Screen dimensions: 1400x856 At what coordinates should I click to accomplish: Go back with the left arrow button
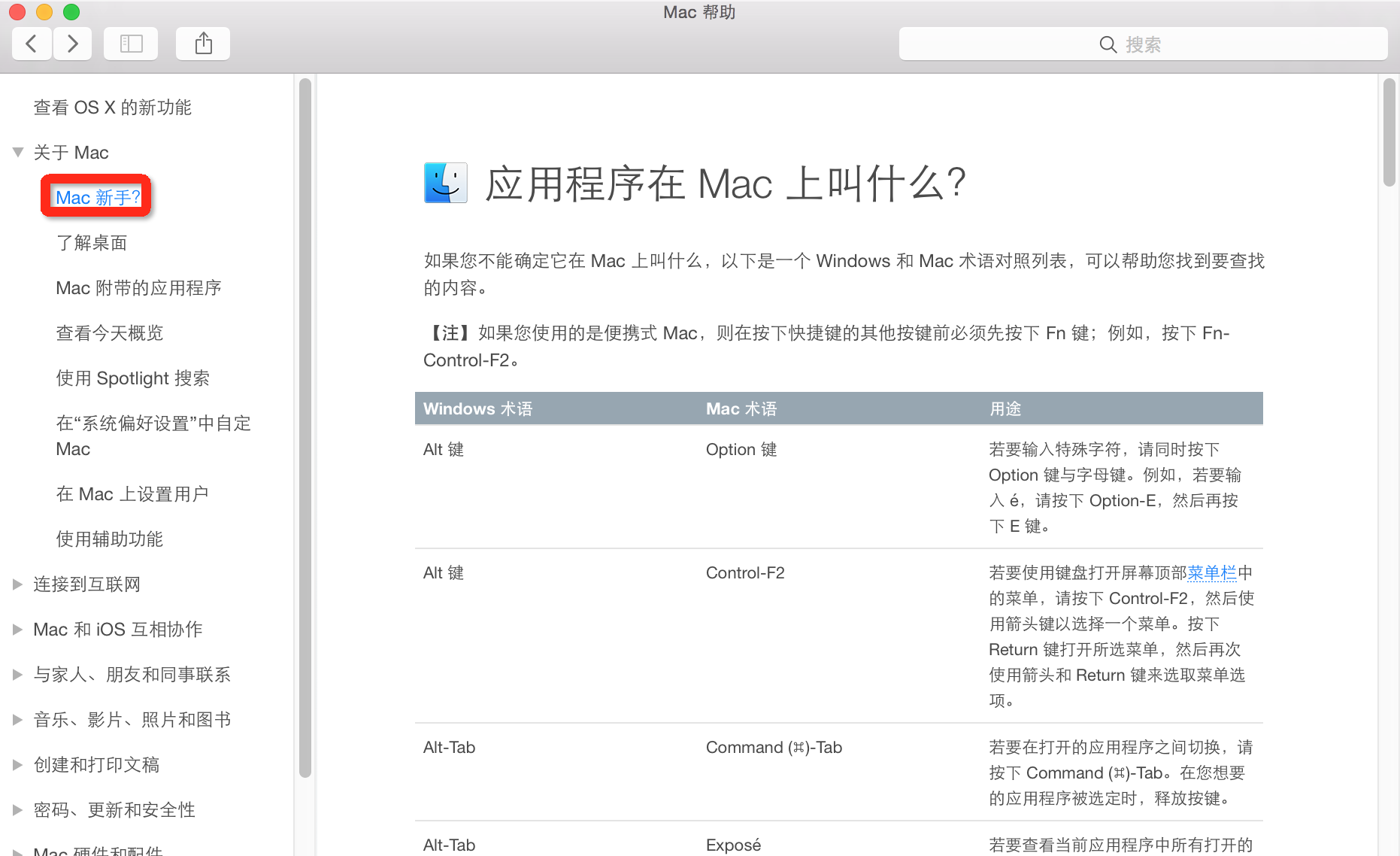tap(32, 44)
